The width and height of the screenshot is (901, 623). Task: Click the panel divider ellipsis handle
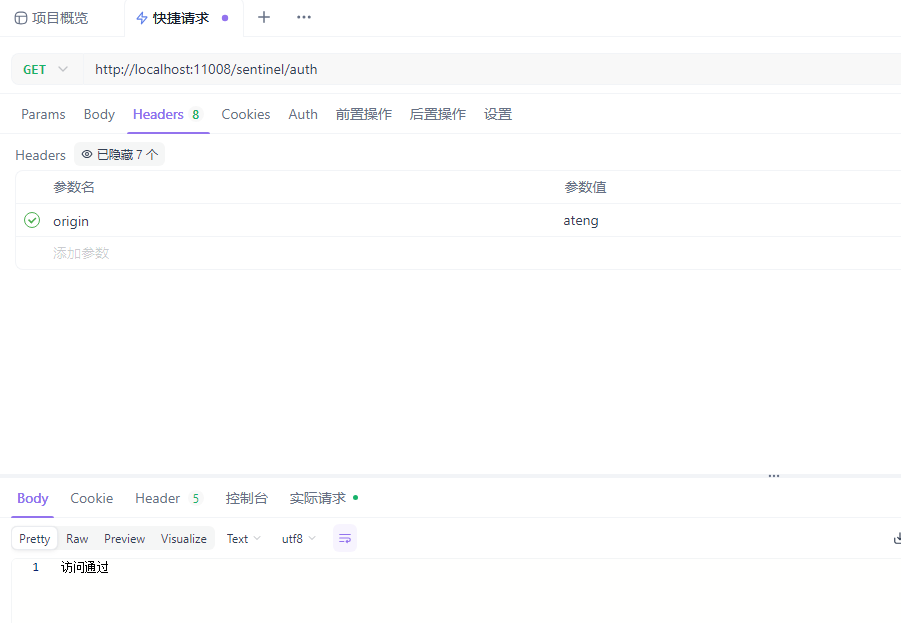(x=773, y=476)
